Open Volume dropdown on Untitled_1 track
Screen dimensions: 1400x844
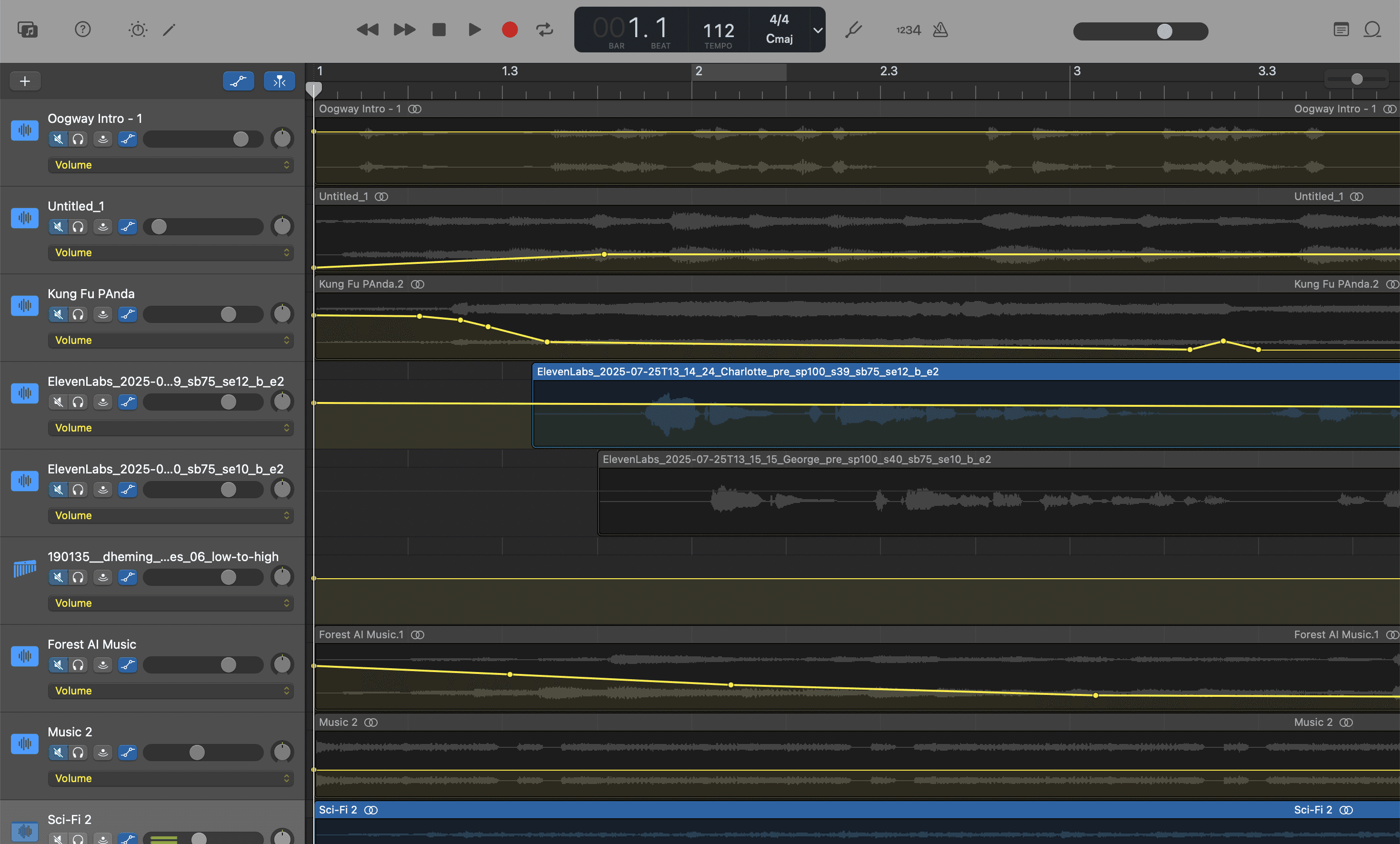170,252
